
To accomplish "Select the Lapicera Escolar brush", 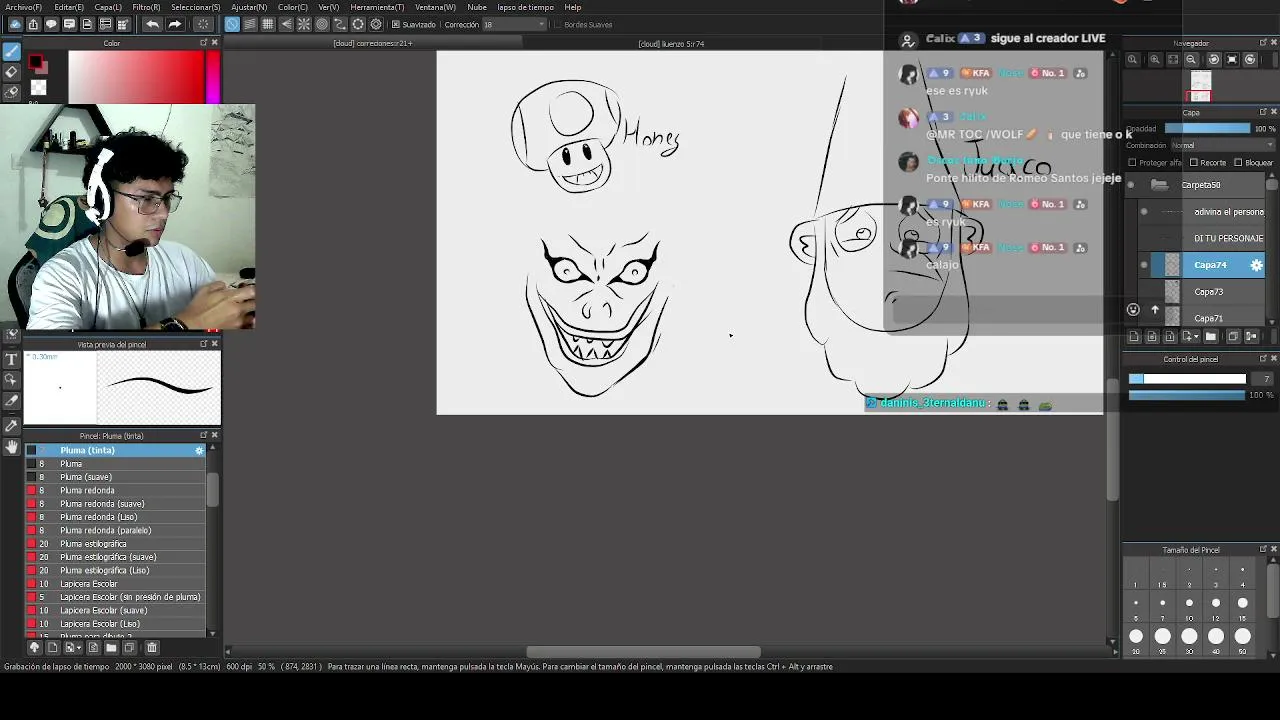I will point(116,584).
